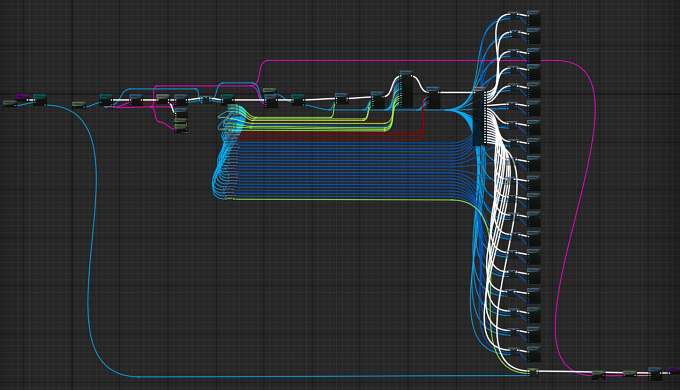Image resolution: width=680 pixels, height=390 pixels.
Task: Select the blue node beneath that raised green node
Action: pyautogui.click(x=271, y=101)
